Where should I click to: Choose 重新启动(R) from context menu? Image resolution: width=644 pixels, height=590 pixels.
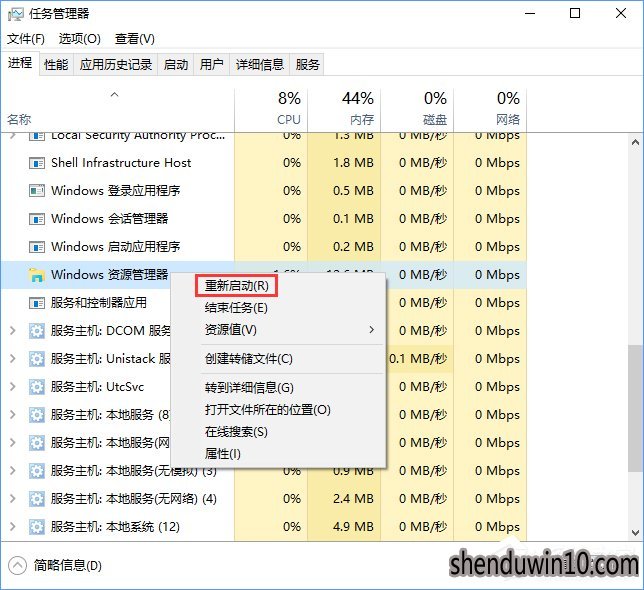click(x=237, y=286)
